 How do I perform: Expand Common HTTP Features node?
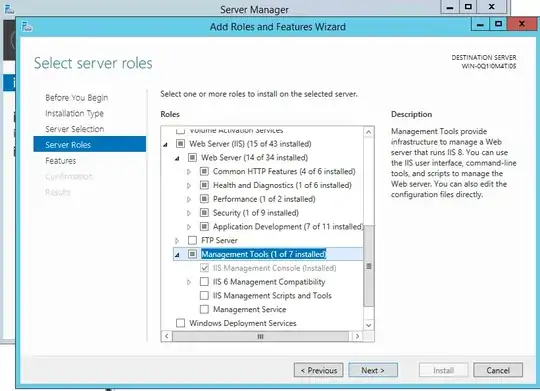(x=189, y=172)
